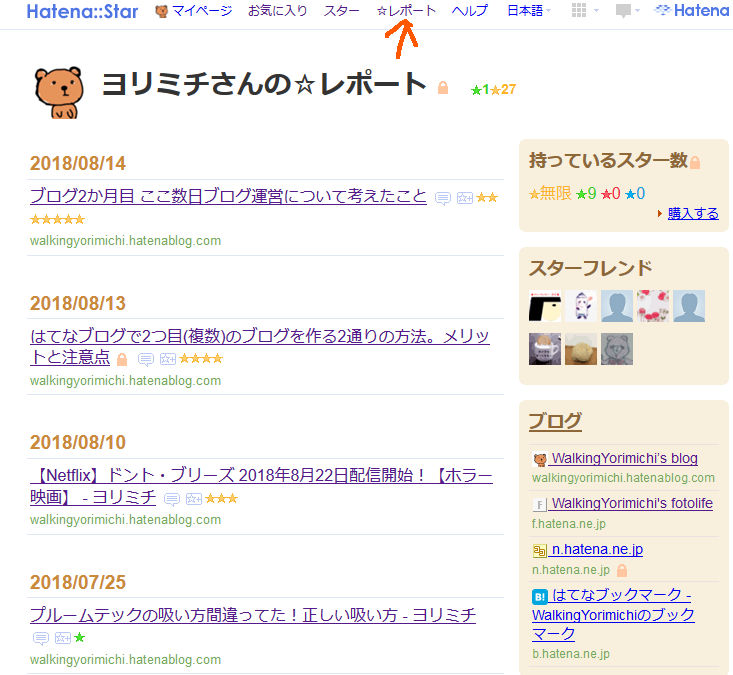Open the post はてなブログで2つ目(複数)のブログを作る2通りの方法
This screenshot has width=733, height=675.
[x=259, y=346]
